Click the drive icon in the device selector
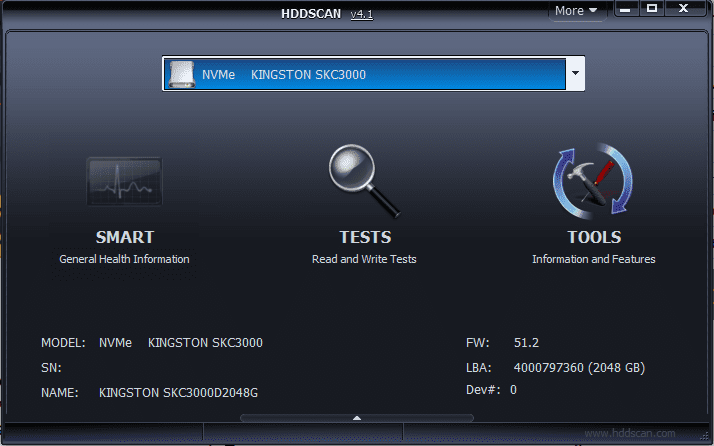Screen dimensions: 714x446 click(182, 74)
